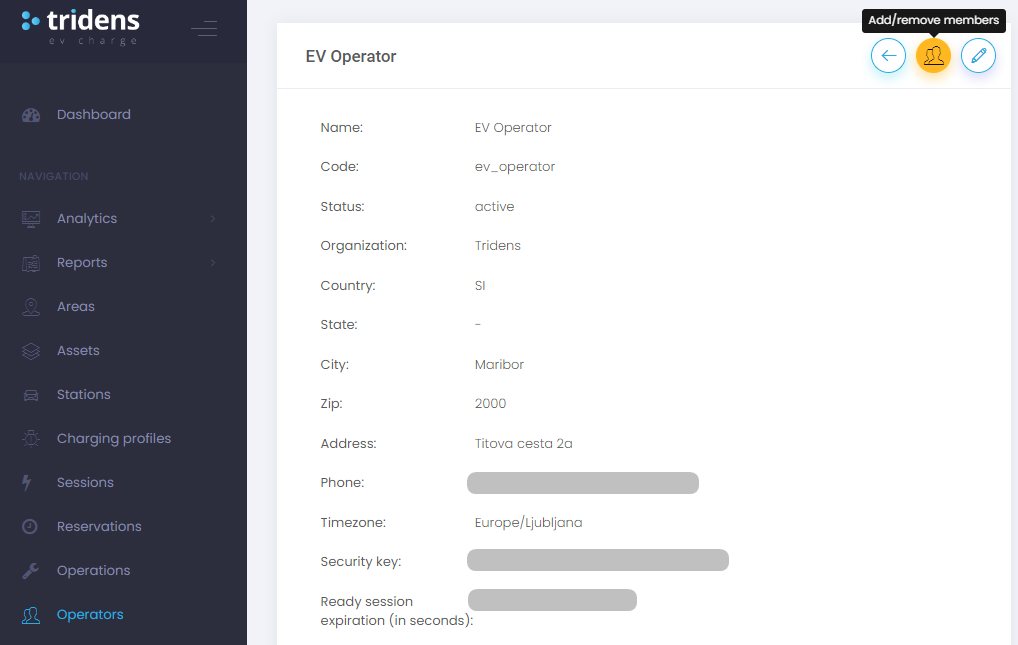
Task: Select the Dashboard icon in the sidebar
Action: coord(30,114)
